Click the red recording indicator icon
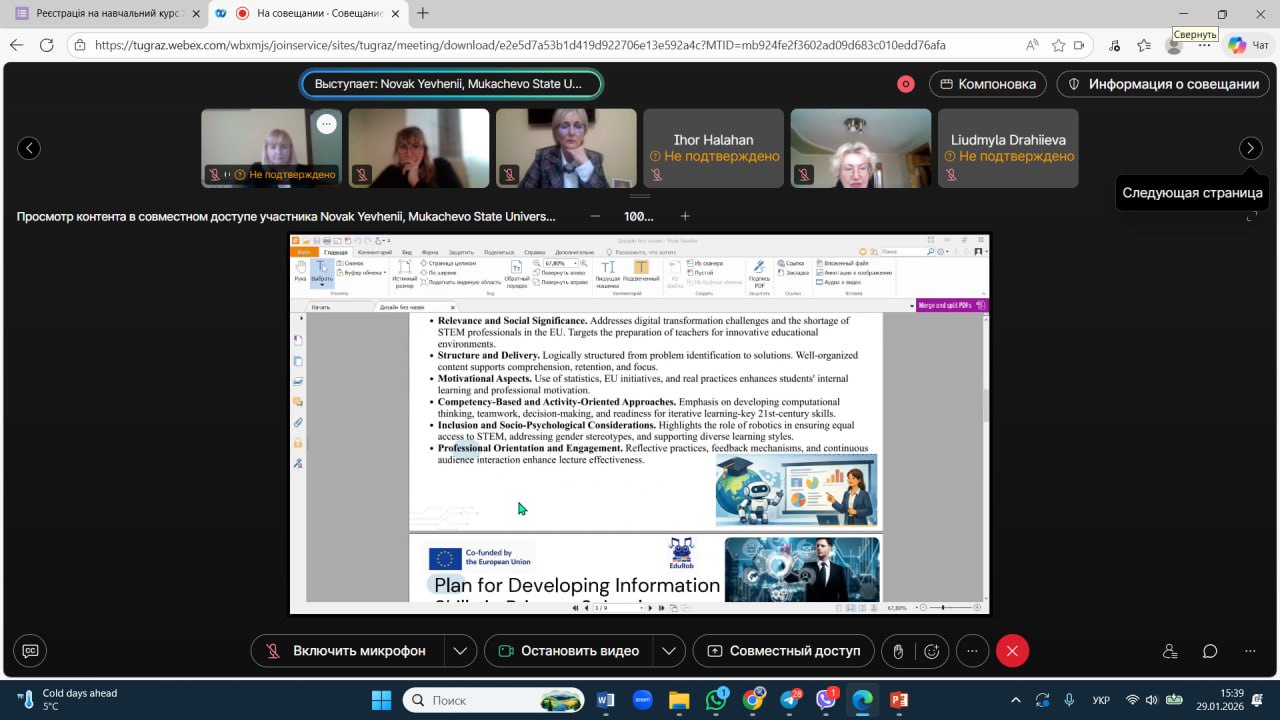This screenshot has width=1280, height=720. point(906,84)
